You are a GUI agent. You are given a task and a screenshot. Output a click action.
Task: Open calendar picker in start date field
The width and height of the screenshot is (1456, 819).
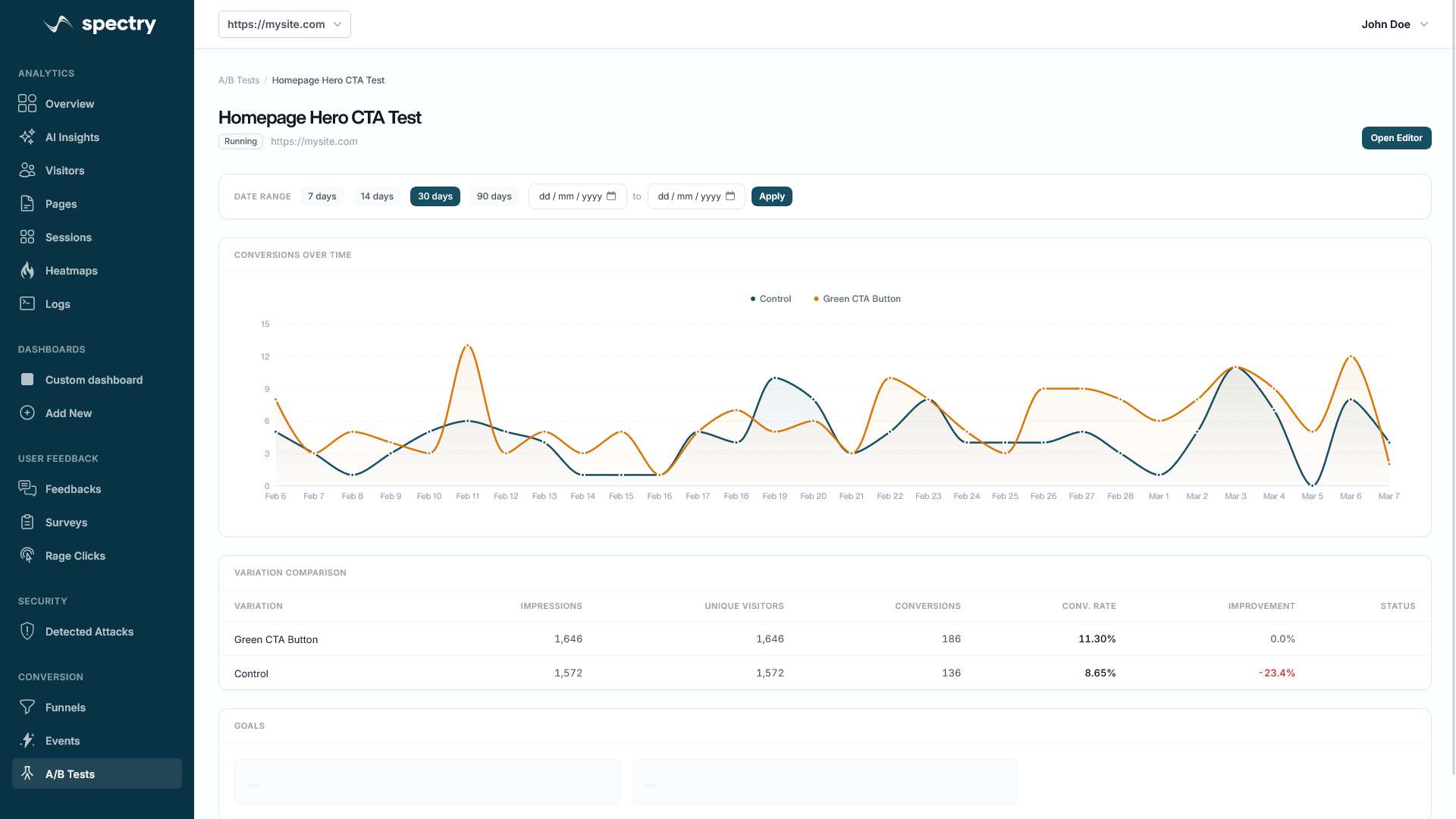[611, 196]
